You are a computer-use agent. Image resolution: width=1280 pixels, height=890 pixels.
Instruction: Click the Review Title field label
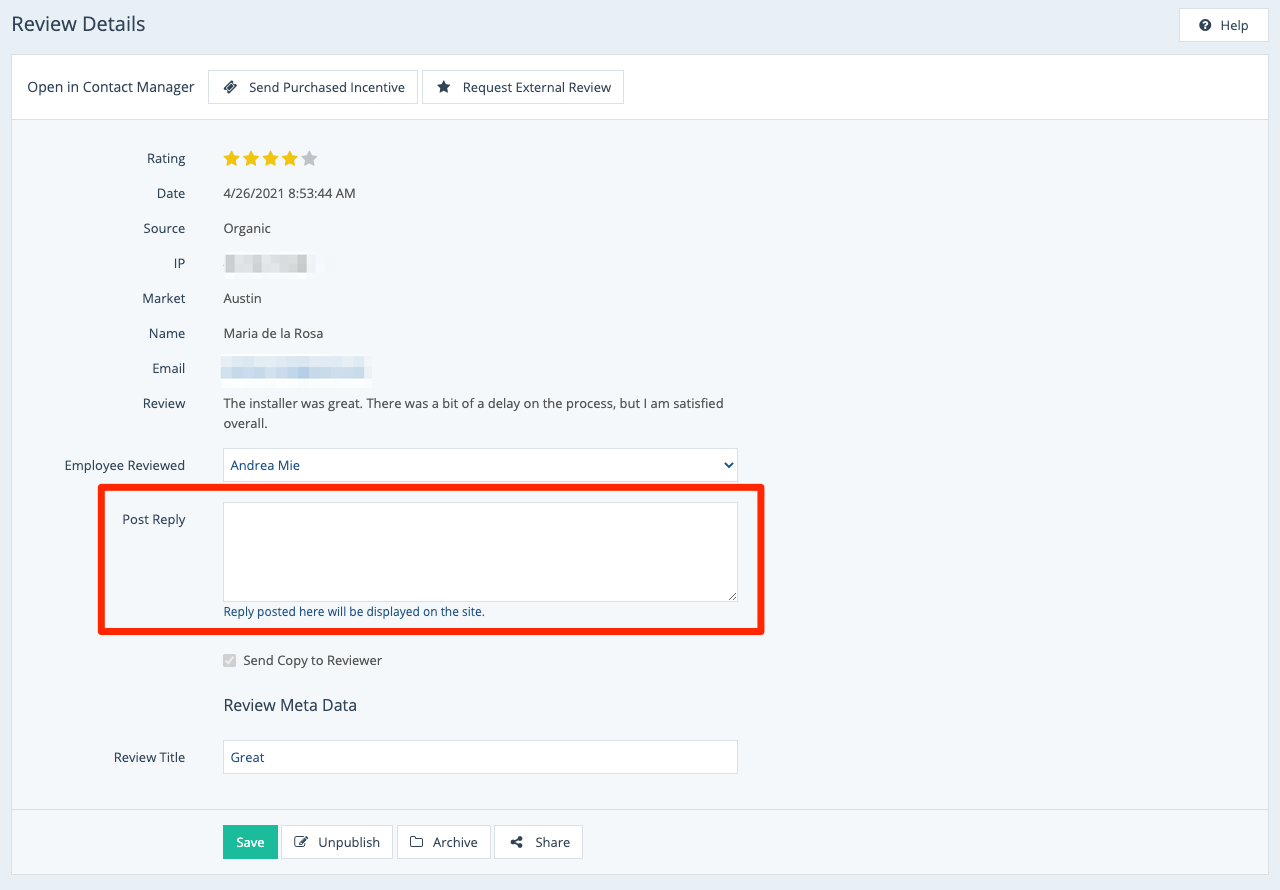point(149,757)
